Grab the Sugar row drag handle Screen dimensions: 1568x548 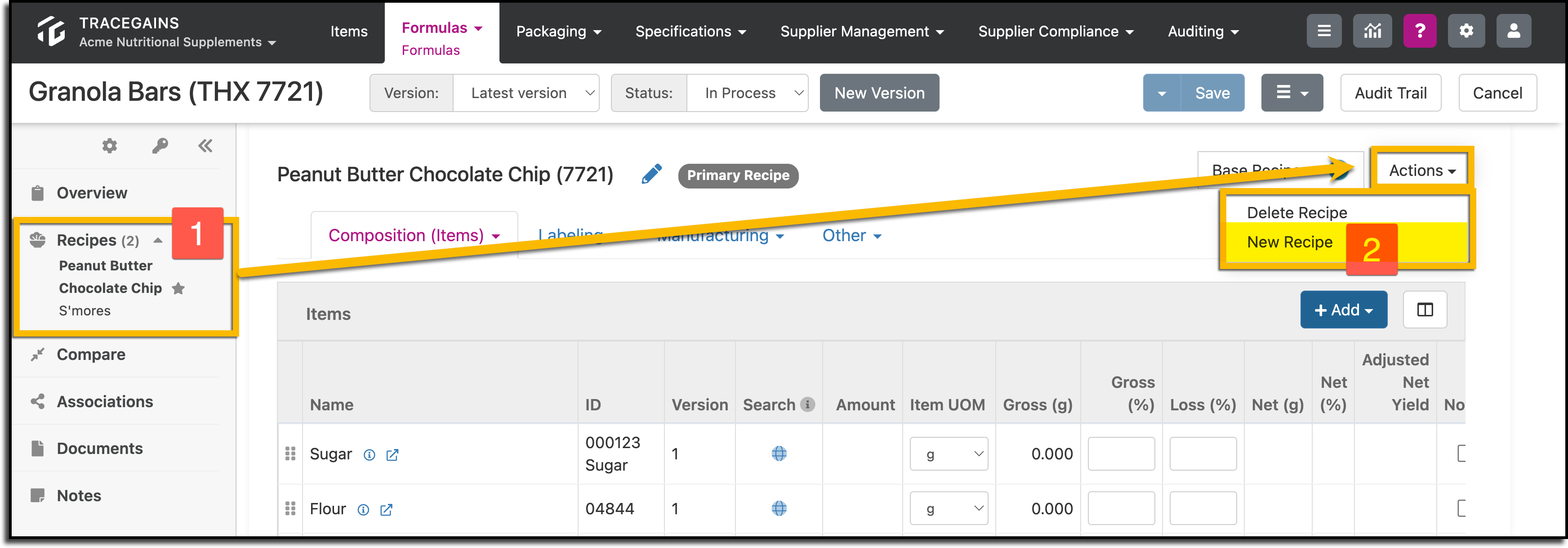[290, 454]
